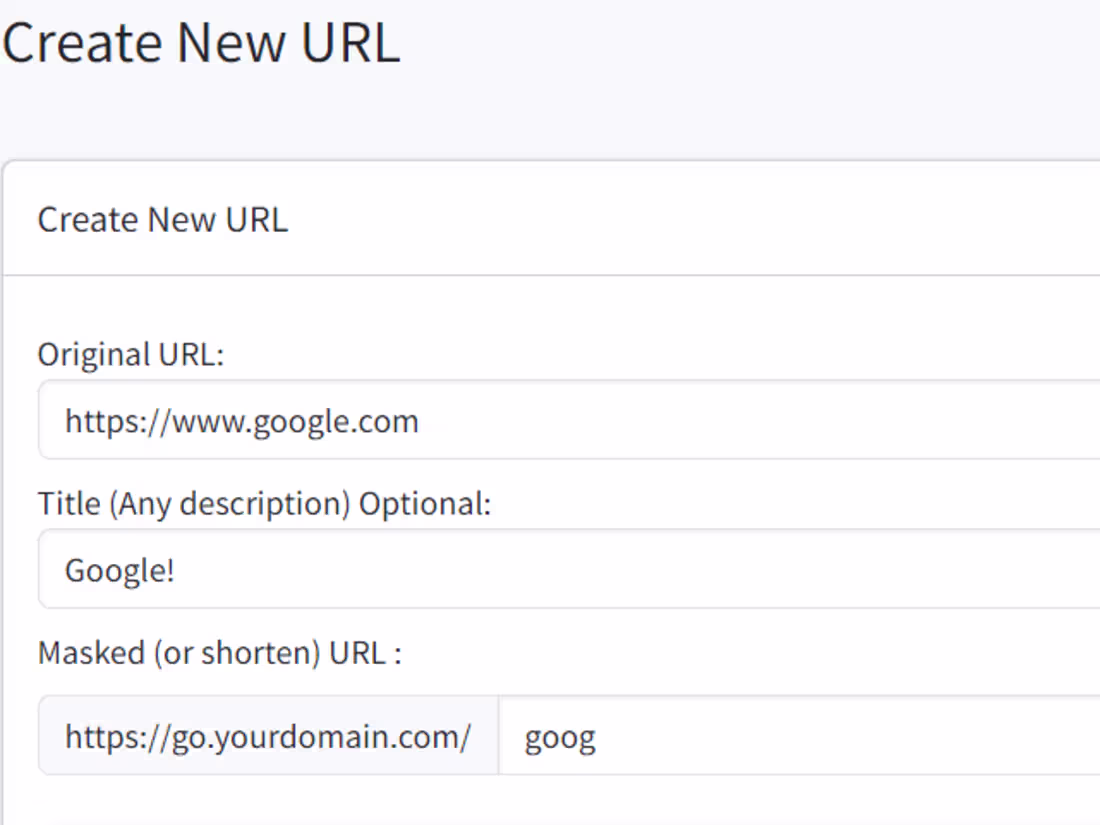Click the Title description input field
Viewport: 1100px width, 825px height.
pyautogui.click(x=550, y=569)
